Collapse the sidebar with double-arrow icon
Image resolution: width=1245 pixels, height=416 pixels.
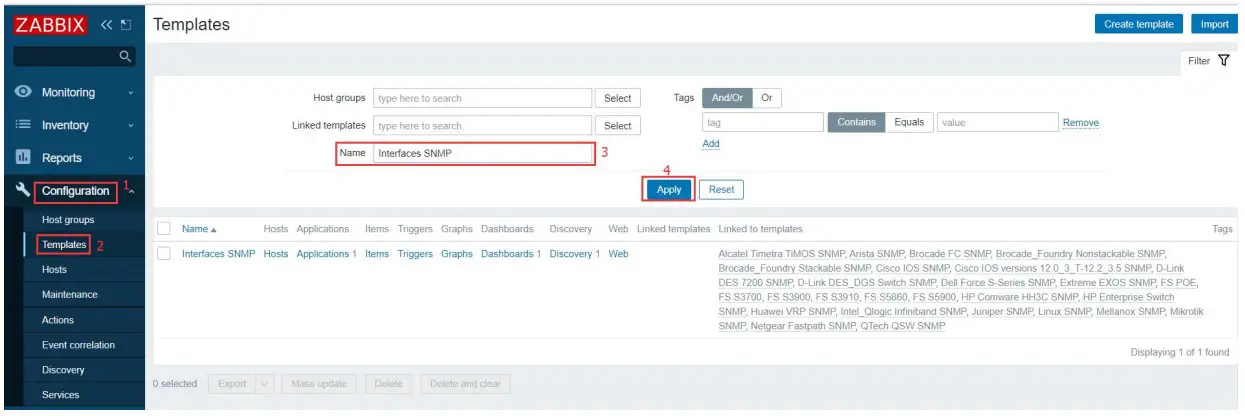pyautogui.click(x=107, y=24)
